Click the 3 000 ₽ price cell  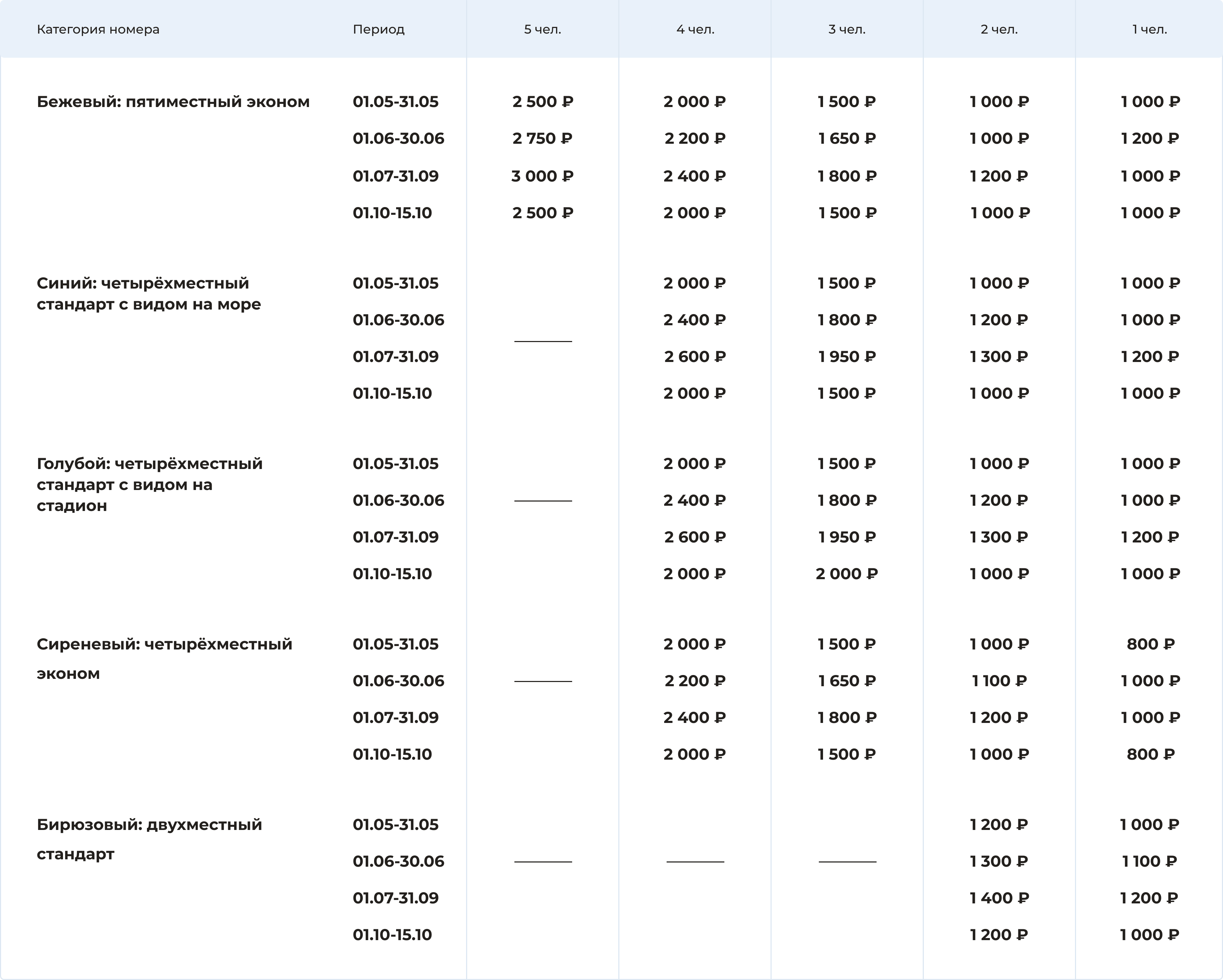pos(542,176)
